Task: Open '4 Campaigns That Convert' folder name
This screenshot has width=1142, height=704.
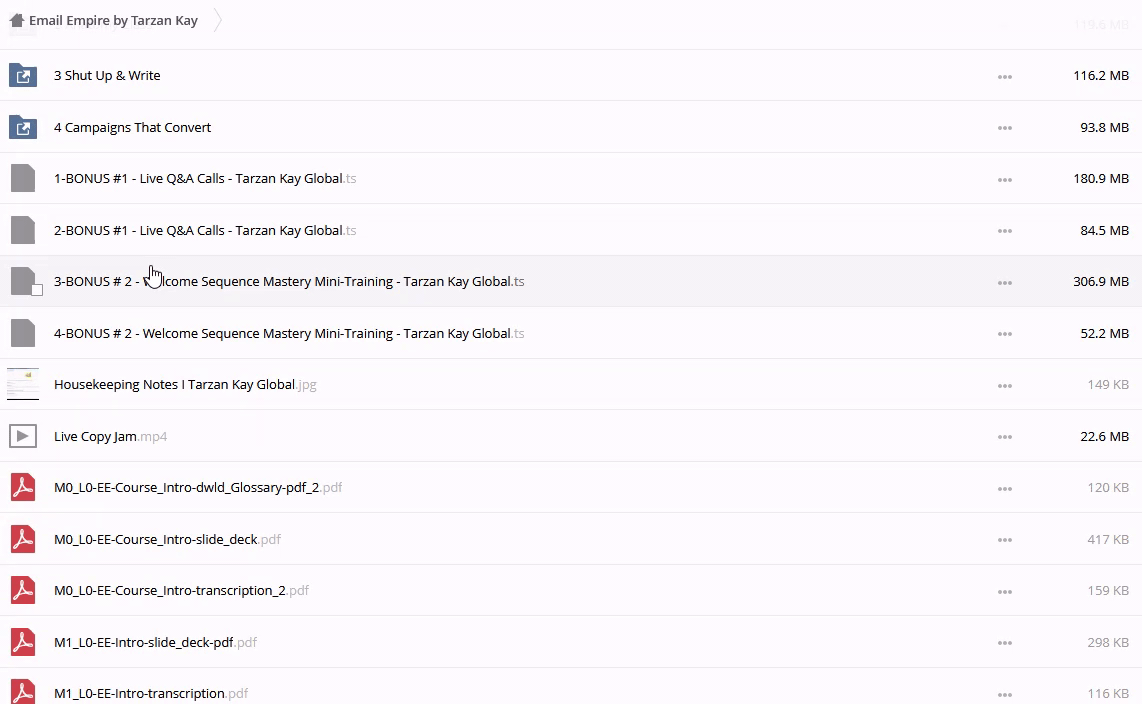Action: (x=132, y=127)
